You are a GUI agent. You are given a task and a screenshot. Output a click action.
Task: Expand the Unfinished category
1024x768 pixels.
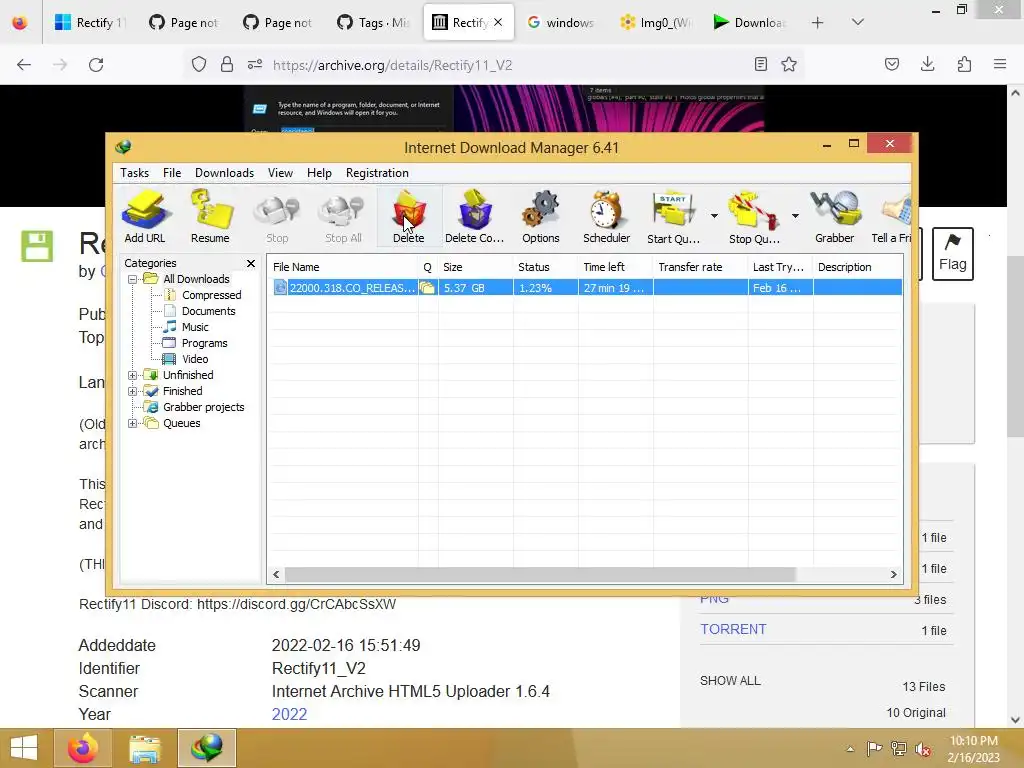coord(133,375)
